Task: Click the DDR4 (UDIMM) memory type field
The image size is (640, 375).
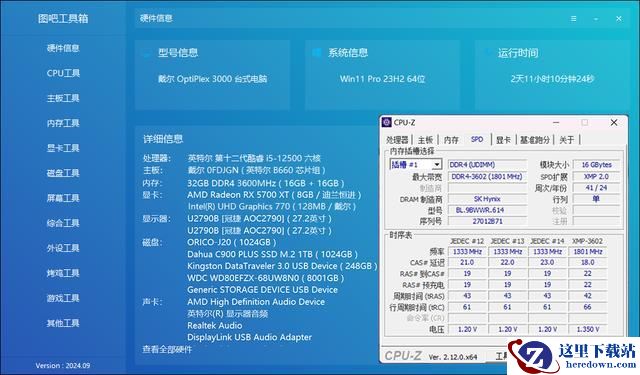Action: pyautogui.click(x=487, y=165)
